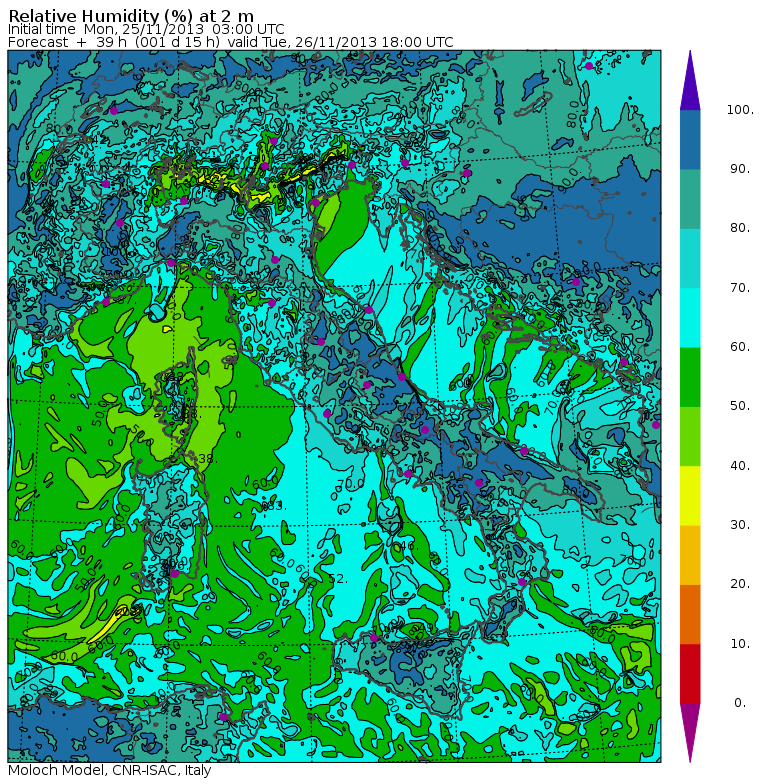Viewport: 760px width, 784px height.
Task: Select the "50." colorbar tick label
Action: (740, 406)
